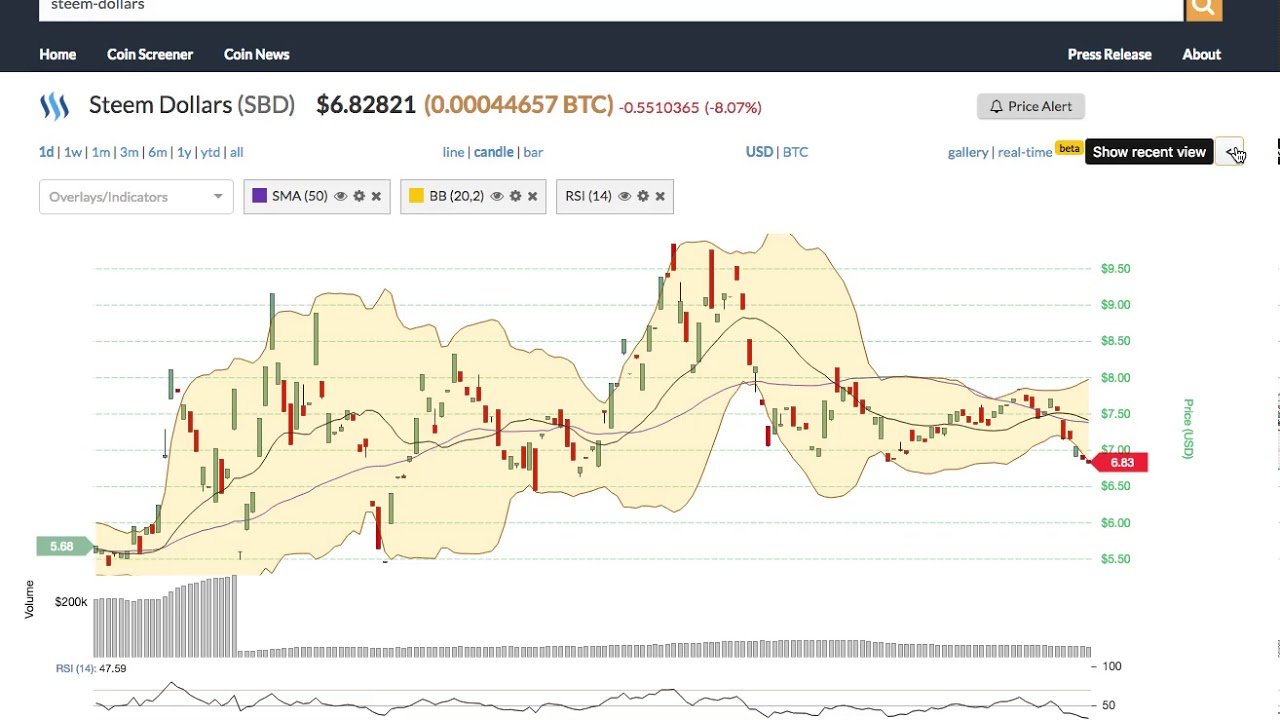This screenshot has width=1280, height=720.
Task: Select the 6m time range
Action: click(x=157, y=152)
